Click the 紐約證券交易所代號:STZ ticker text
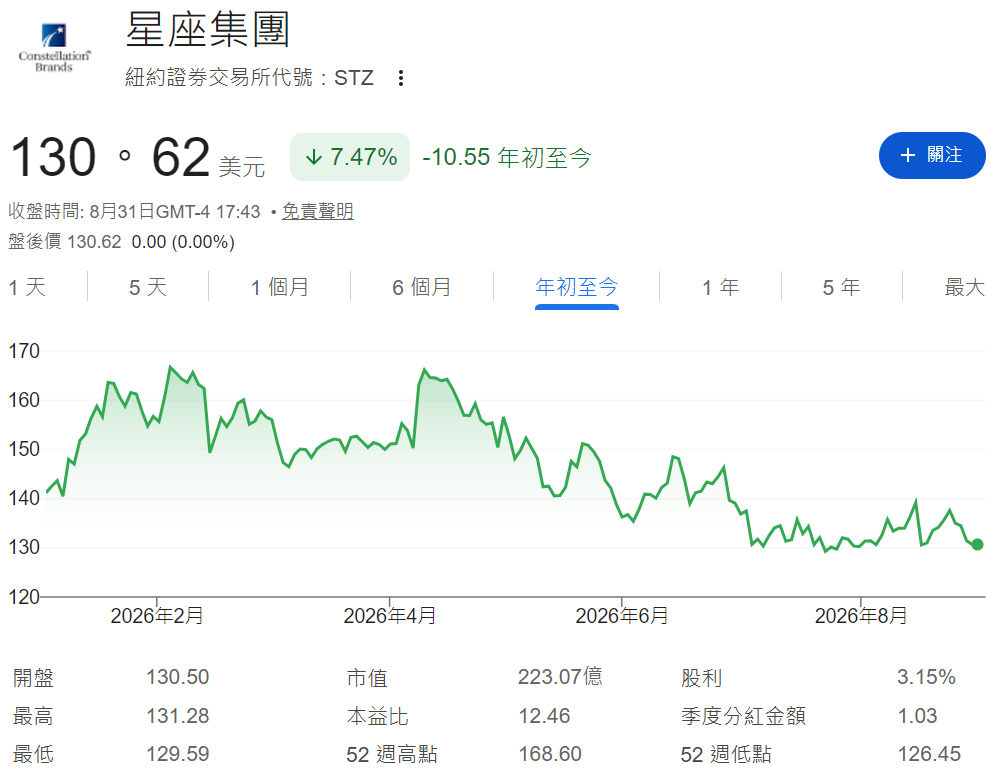The width and height of the screenshot is (995, 773). coord(249,77)
